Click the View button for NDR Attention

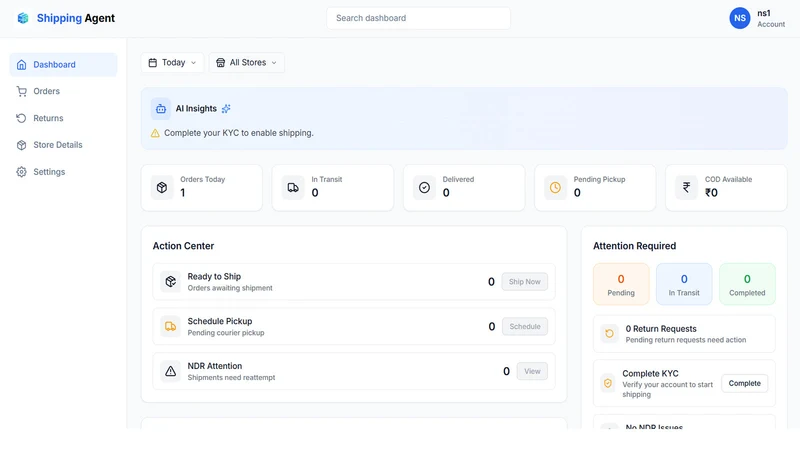(x=532, y=371)
